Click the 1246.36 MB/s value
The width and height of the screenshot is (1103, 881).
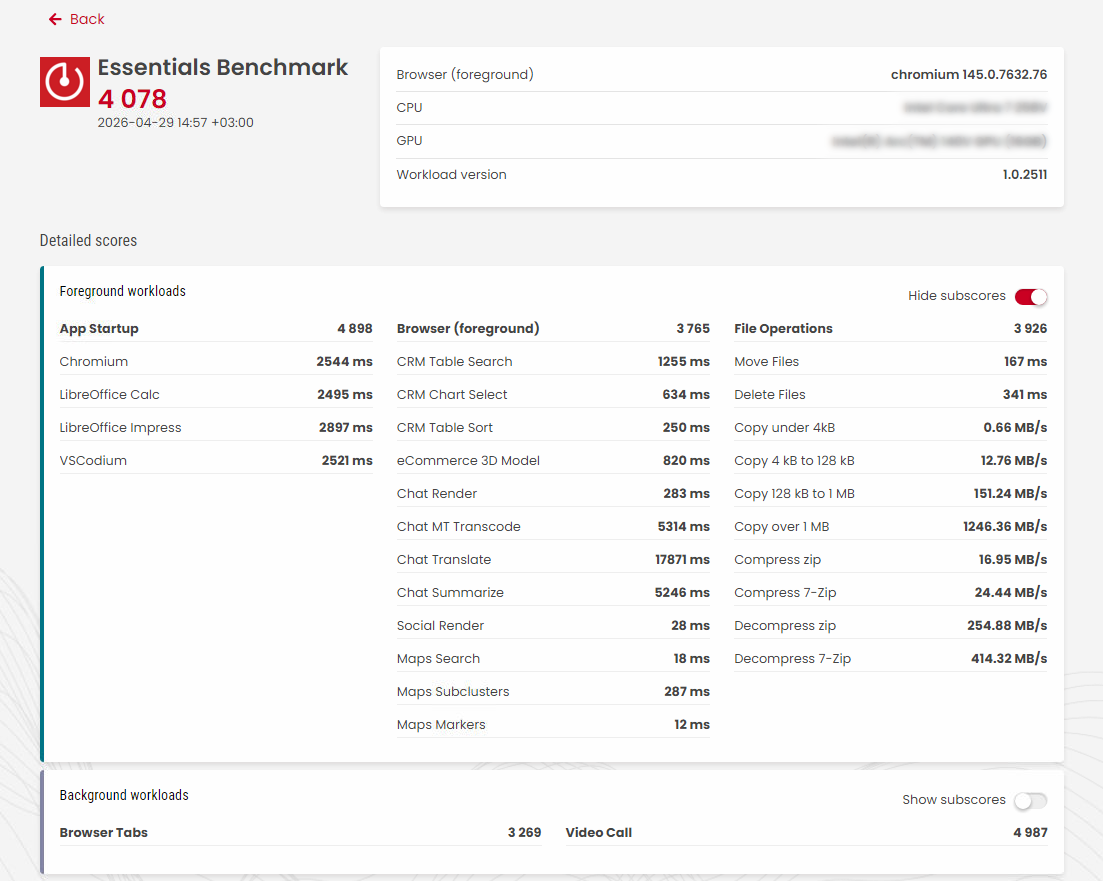(1005, 527)
